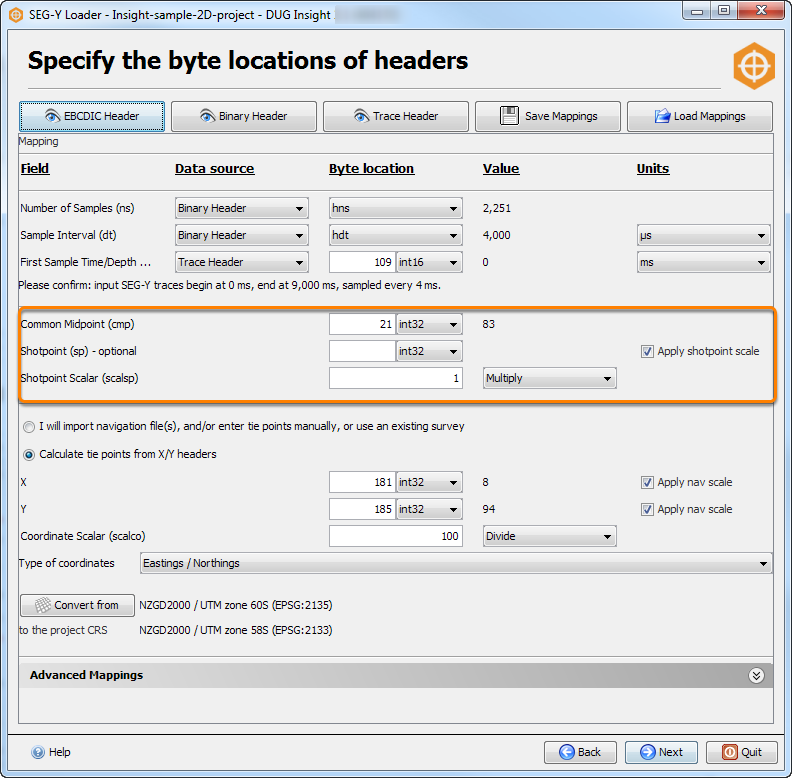Open data source dropdown for First Sample Time
792x778 pixels.
[242, 262]
